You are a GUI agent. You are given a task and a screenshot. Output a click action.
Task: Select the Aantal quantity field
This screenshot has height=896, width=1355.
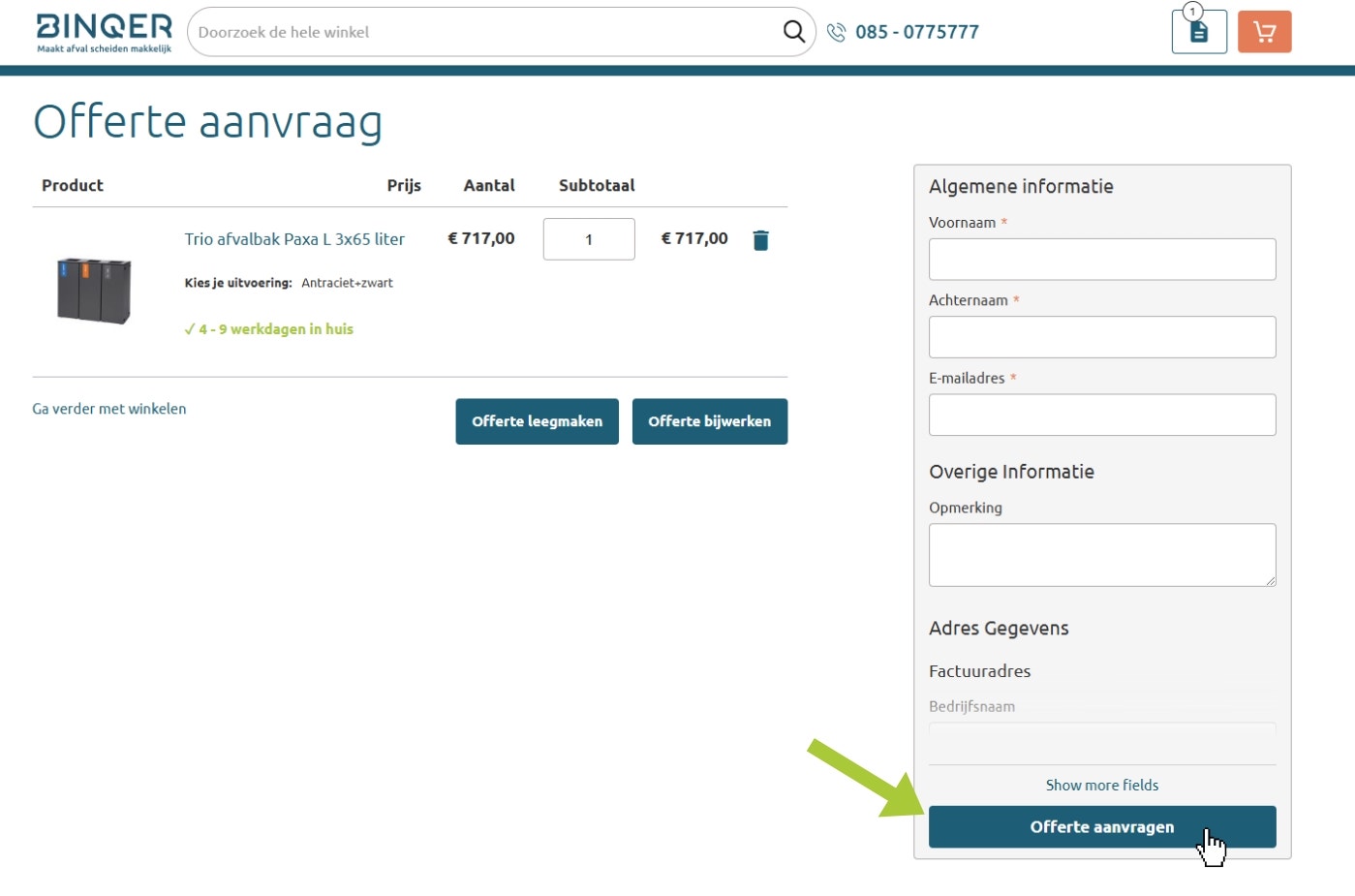[588, 239]
